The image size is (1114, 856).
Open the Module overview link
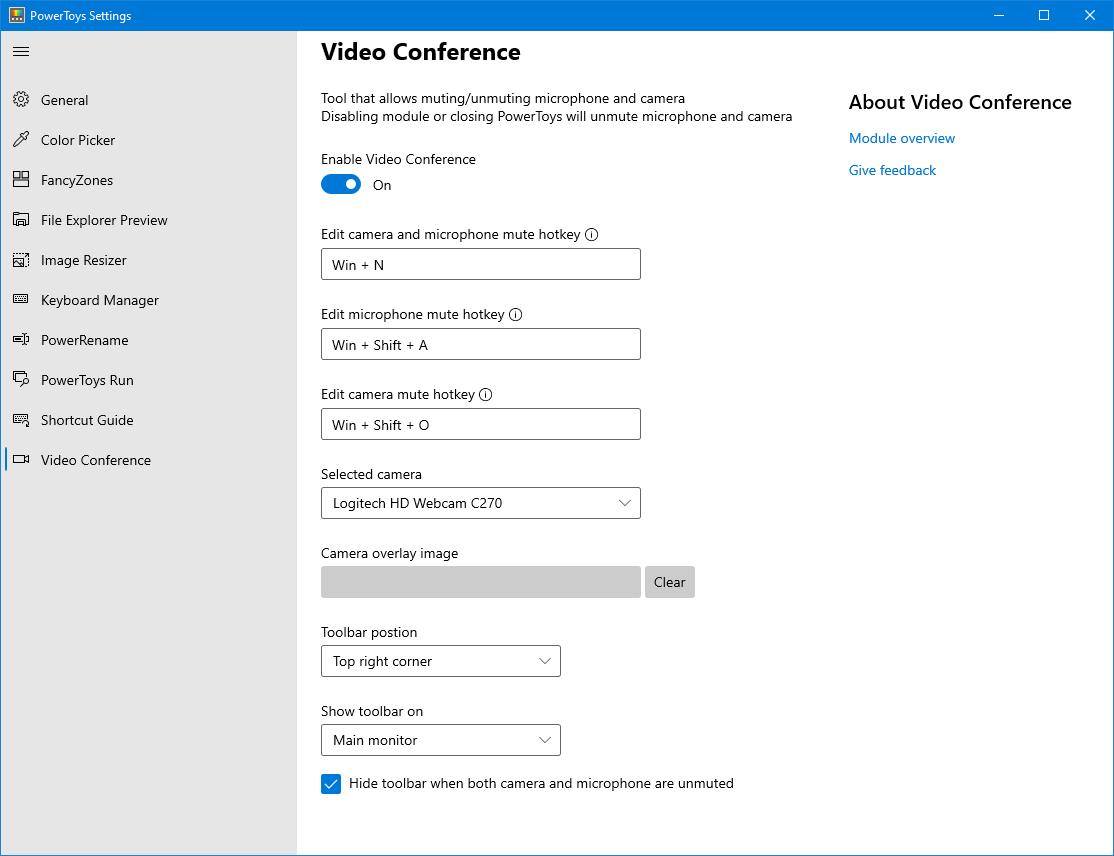(901, 138)
